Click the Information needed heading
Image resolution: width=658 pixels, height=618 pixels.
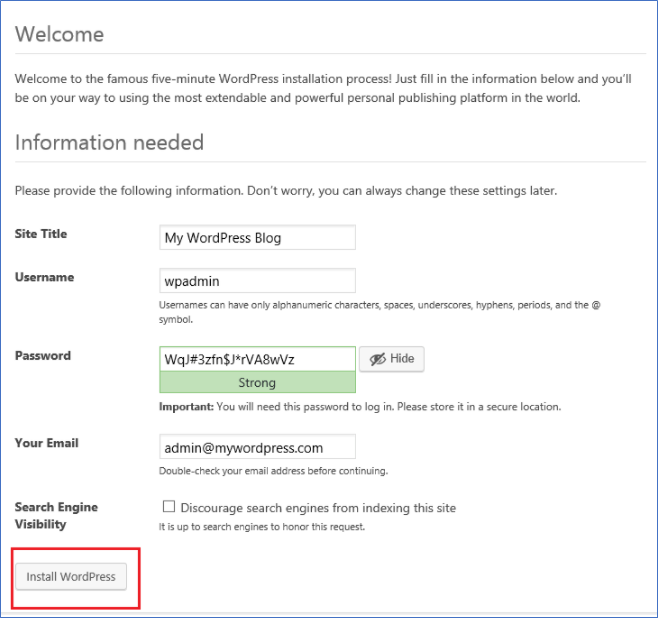tap(109, 142)
